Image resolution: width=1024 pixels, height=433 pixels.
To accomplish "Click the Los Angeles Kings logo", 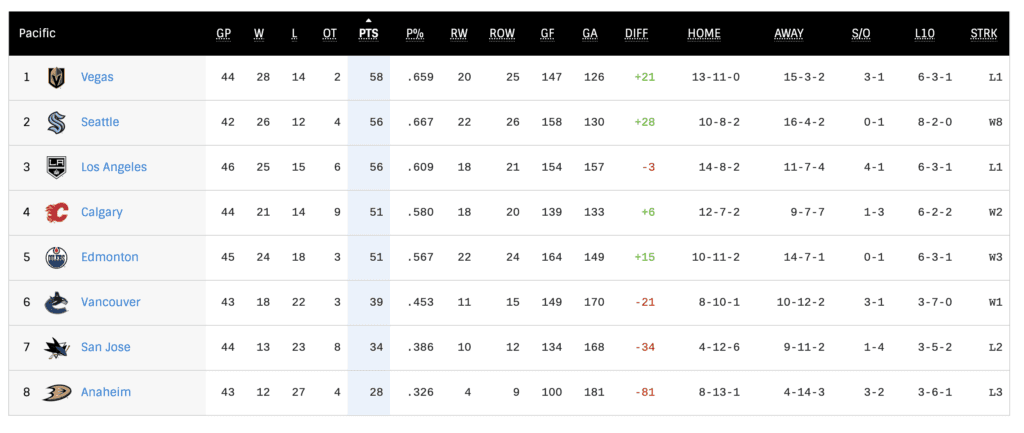I will [x=56, y=167].
